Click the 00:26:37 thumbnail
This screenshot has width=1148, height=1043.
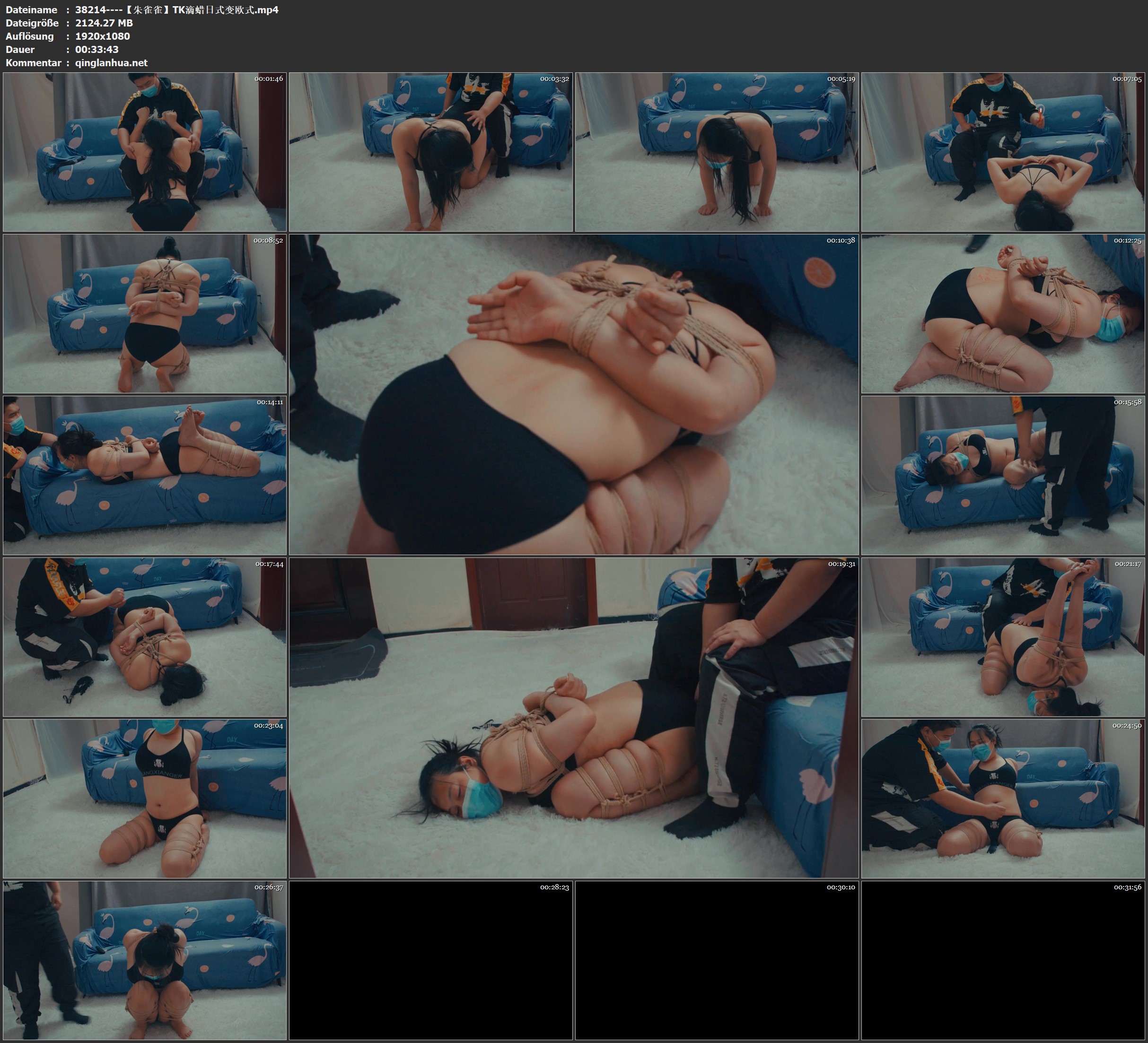pyautogui.click(x=145, y=960)
